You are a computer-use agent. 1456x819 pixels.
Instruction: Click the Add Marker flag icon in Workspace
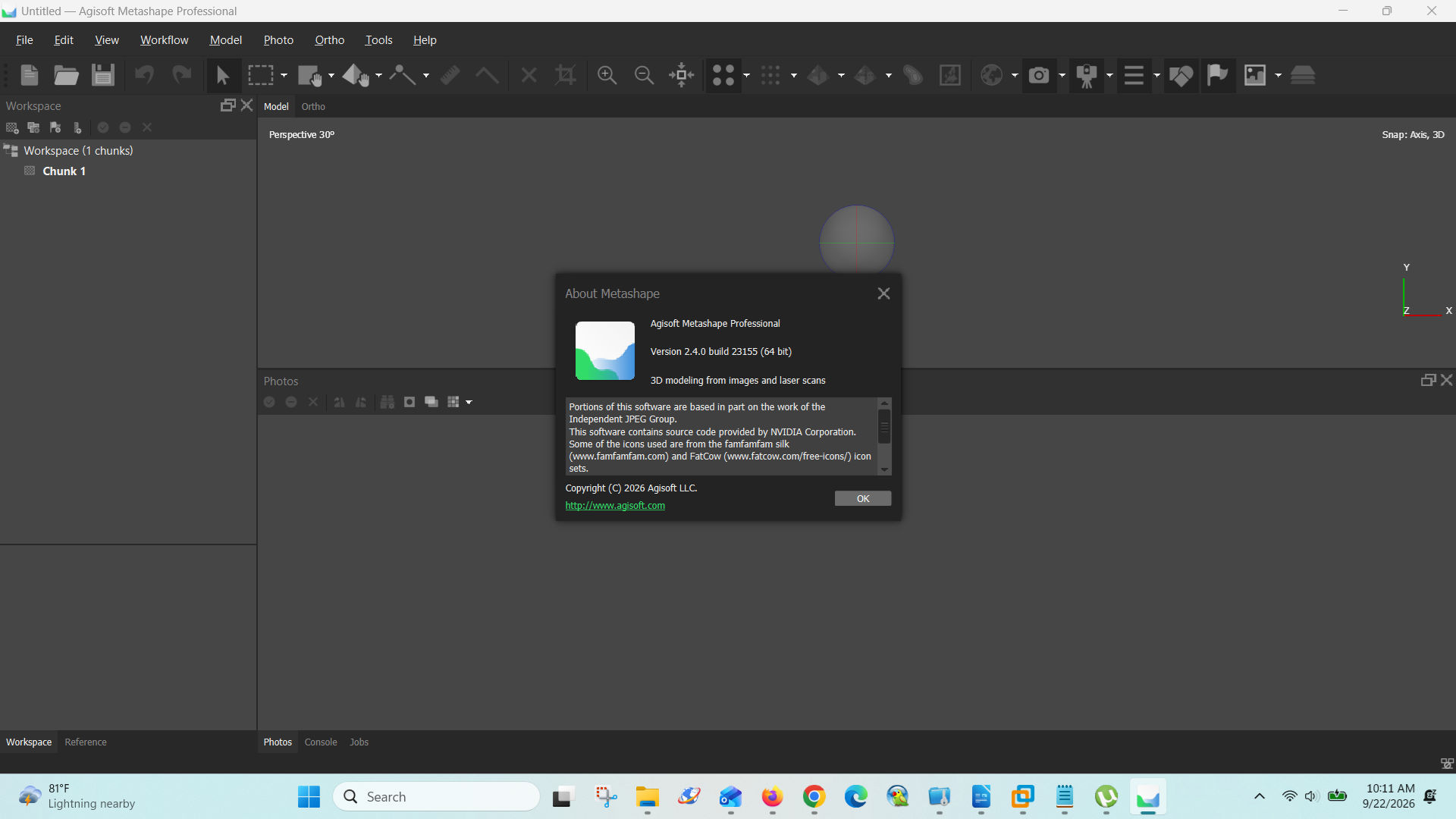[55, 127]
